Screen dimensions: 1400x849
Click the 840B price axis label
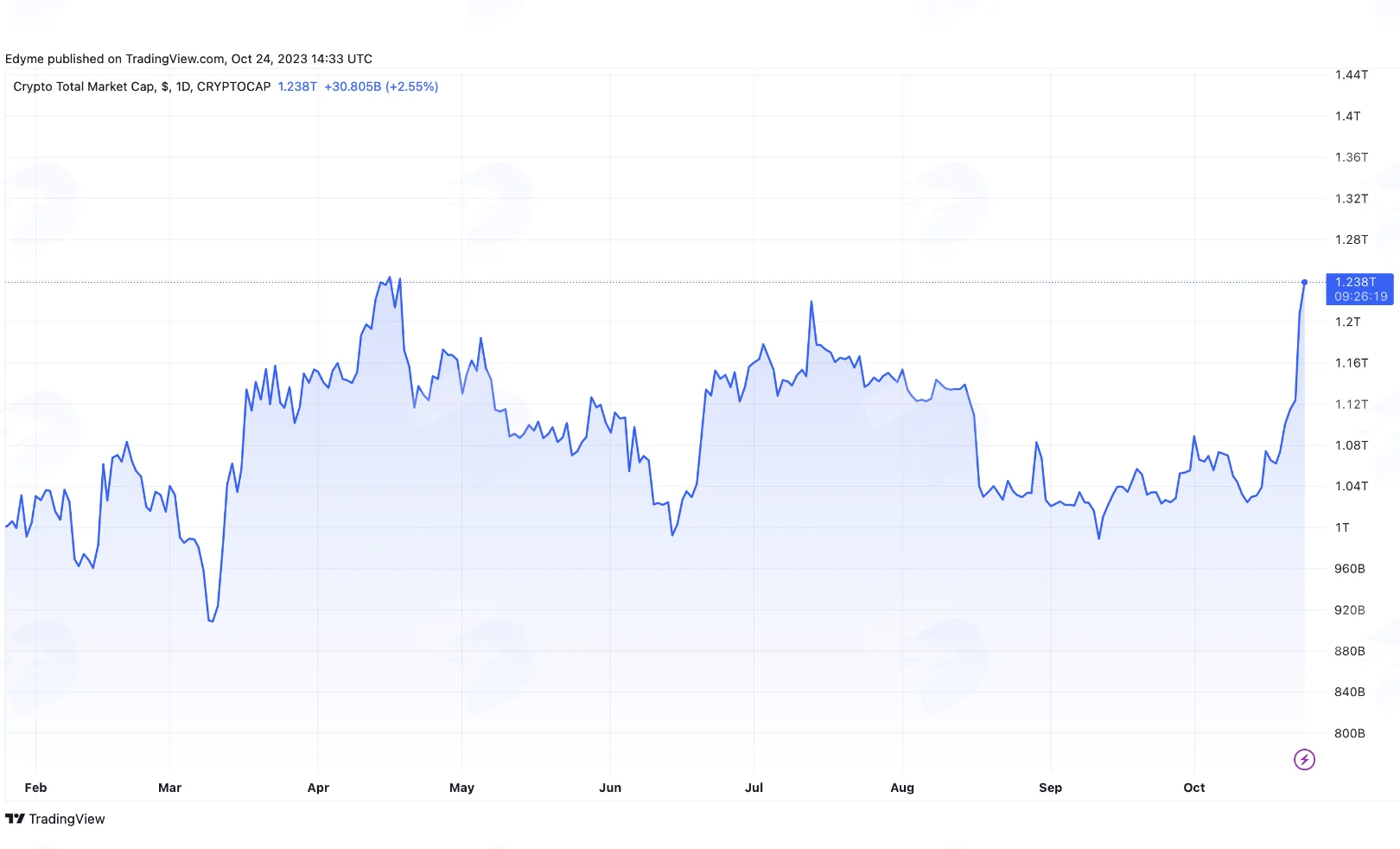(x=1350, y=692)
